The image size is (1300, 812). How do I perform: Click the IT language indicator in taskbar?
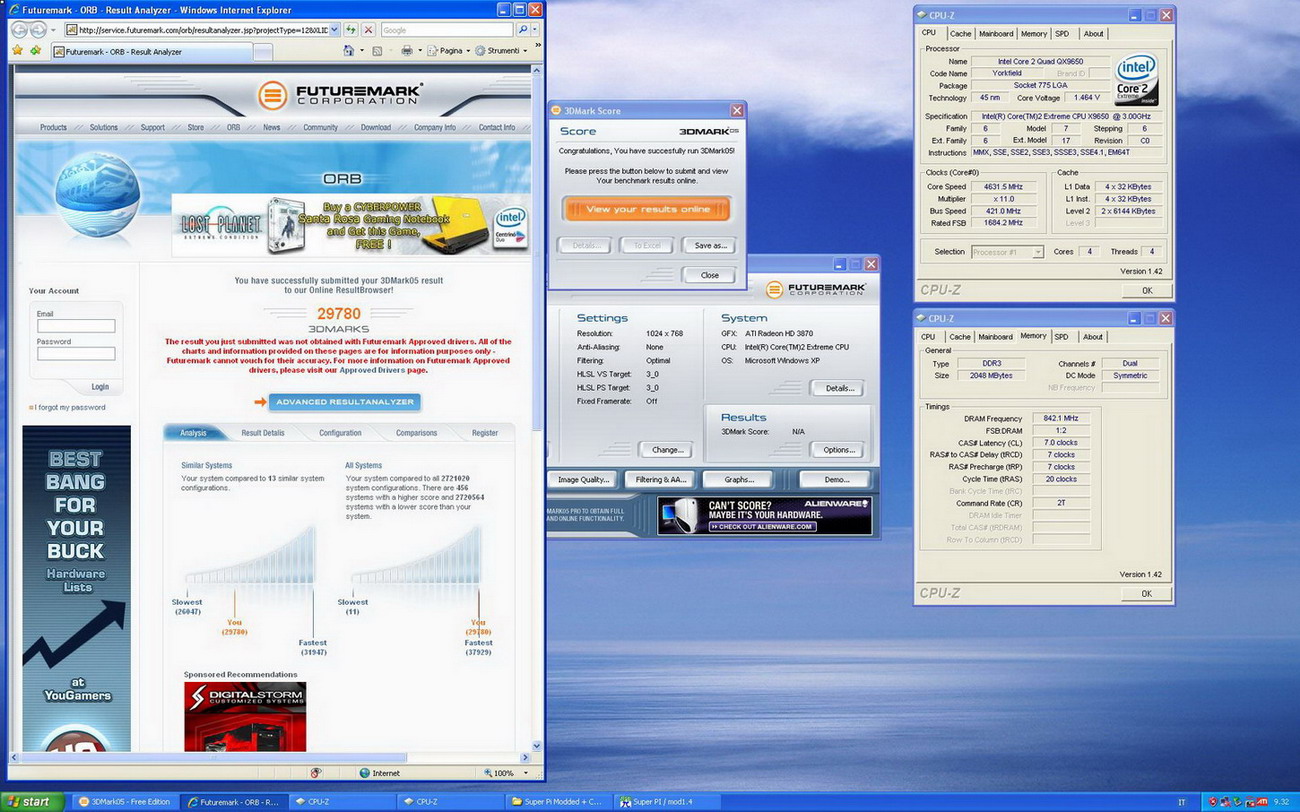1181,802
